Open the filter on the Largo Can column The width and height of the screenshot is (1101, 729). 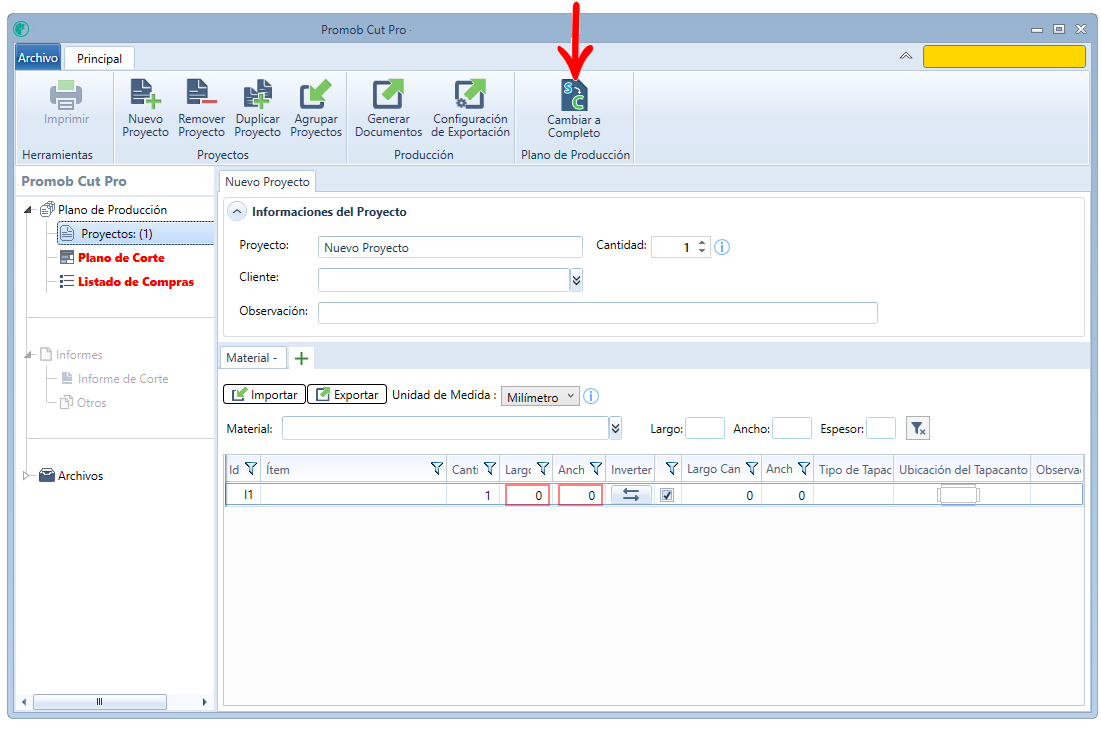pyautogui.click(x=752, y=468)
